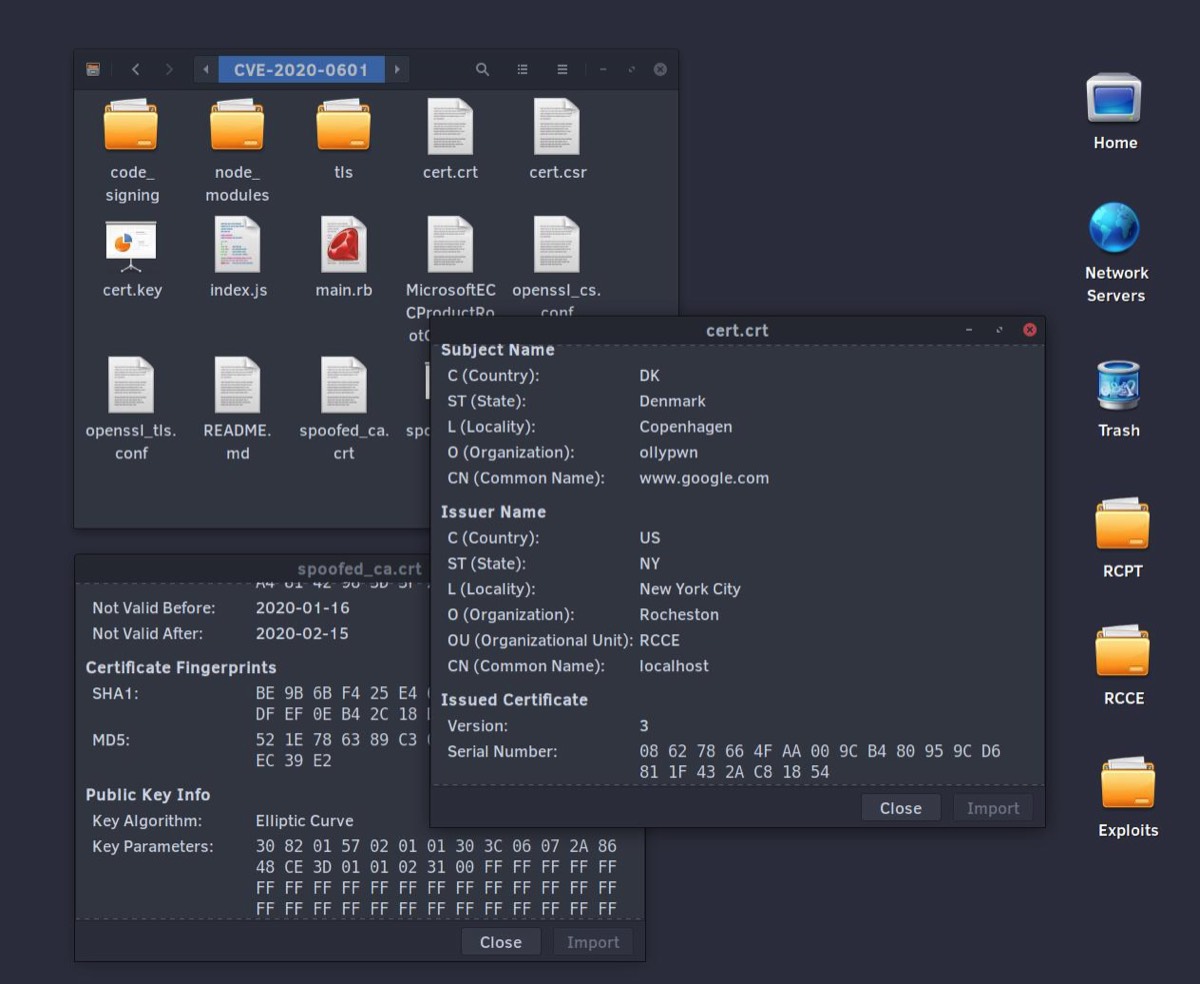Open the Exploits folder on desktop

point(1127,785)
